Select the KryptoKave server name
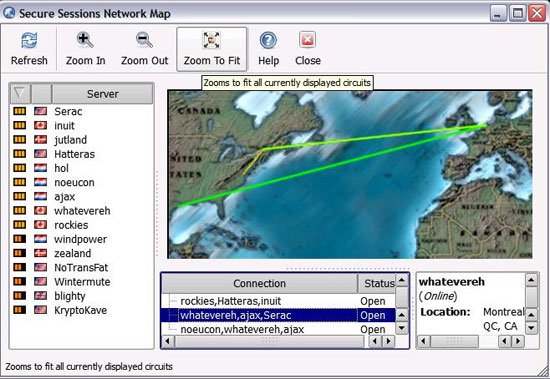The height and width of the screenshot is (379, 550). (x=80, y=311)
